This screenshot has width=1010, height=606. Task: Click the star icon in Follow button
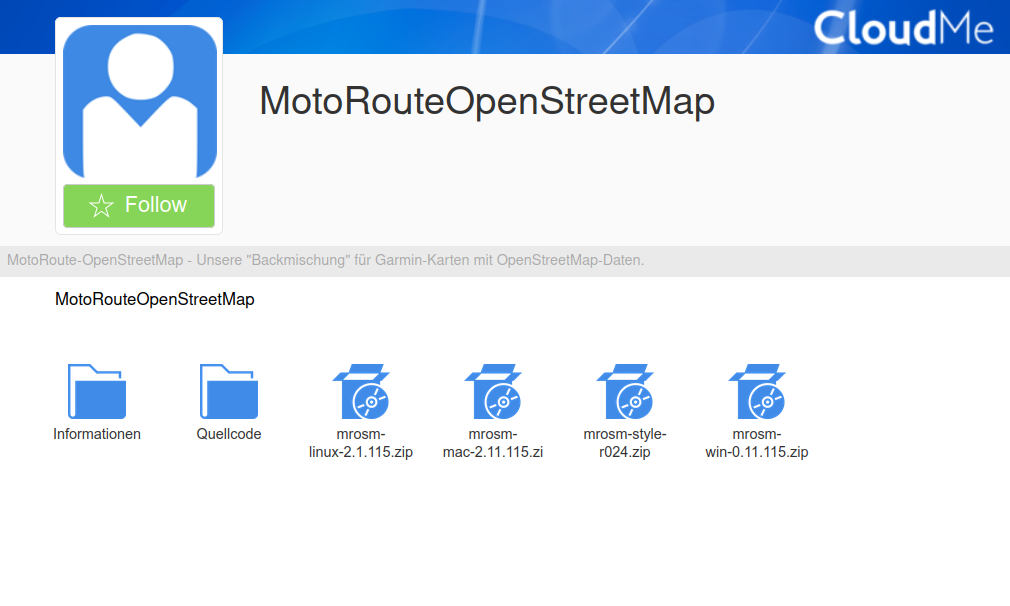101,206
